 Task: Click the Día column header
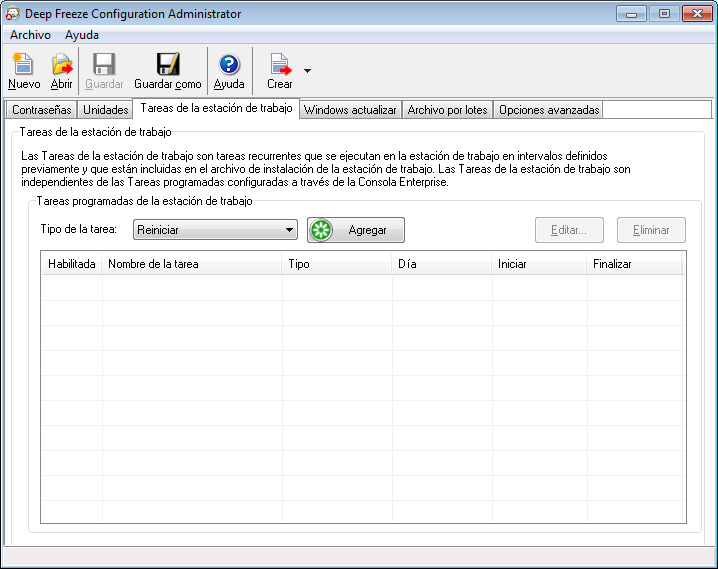[x=442, y=264]
